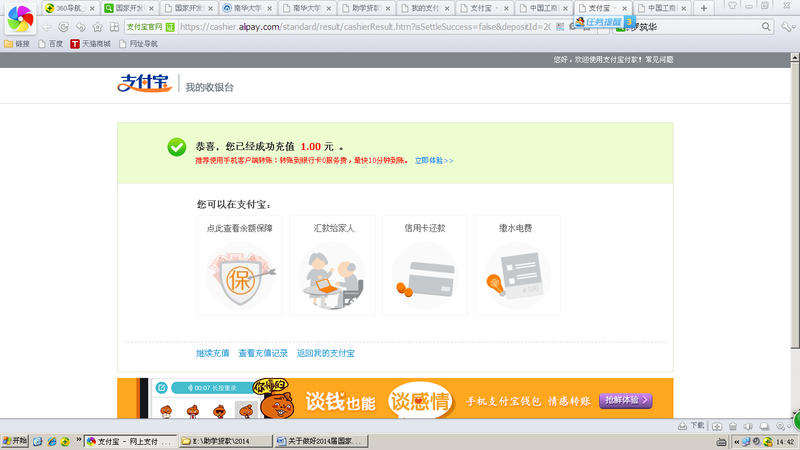
Task: Open 常见问题 link in the top gray bar
Action: [659, 60]
